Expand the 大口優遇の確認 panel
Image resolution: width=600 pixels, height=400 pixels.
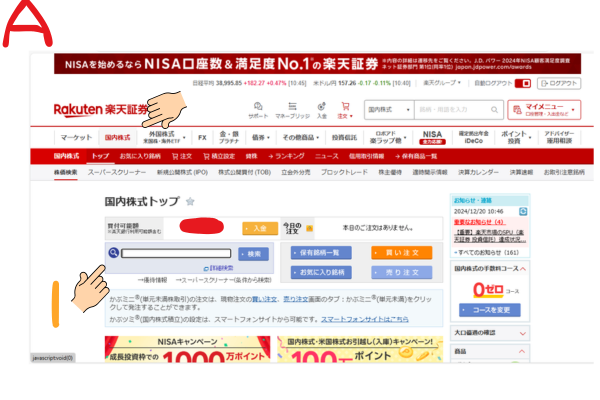(x=523, y=333)
